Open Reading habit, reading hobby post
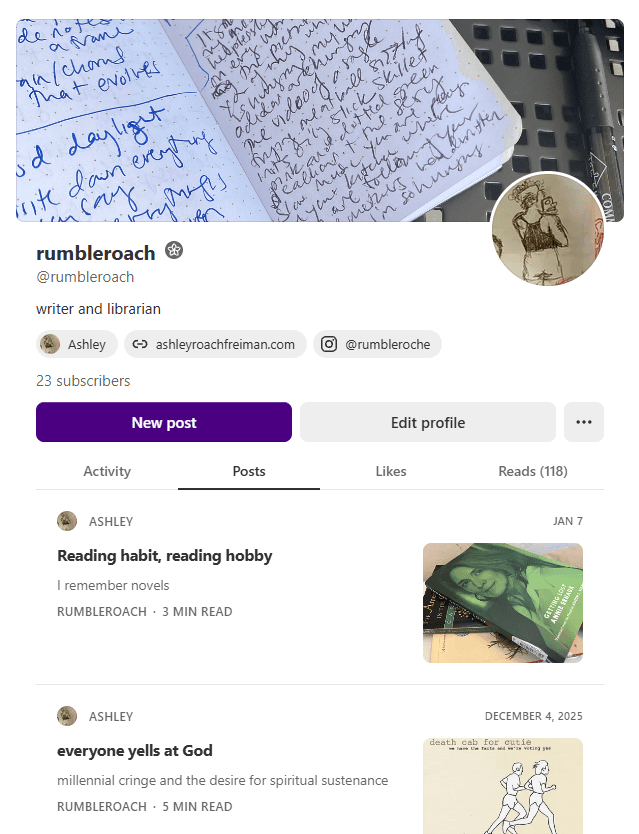 (165, 556)
